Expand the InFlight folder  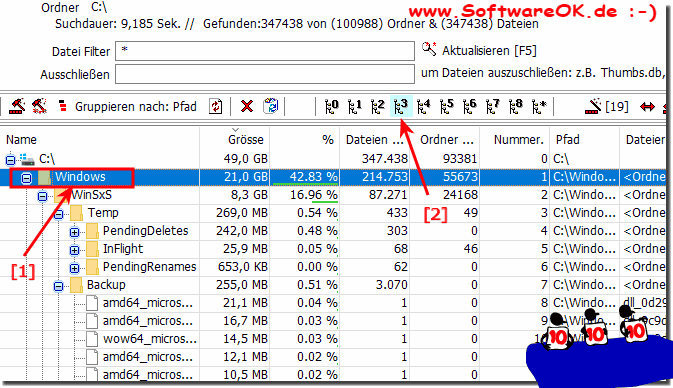click(74, 250)
